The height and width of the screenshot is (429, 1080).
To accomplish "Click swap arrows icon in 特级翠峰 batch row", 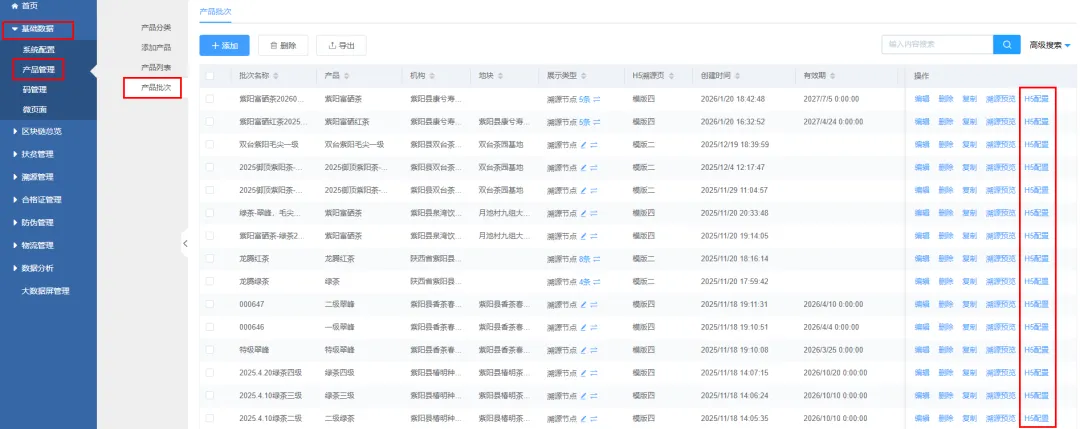I will tap(594, 350).
